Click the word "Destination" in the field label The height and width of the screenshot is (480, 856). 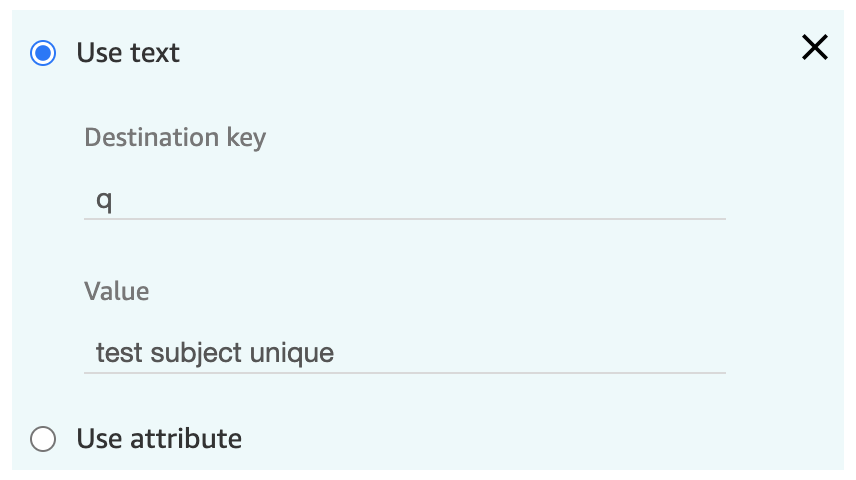click(x=152, y=137)
